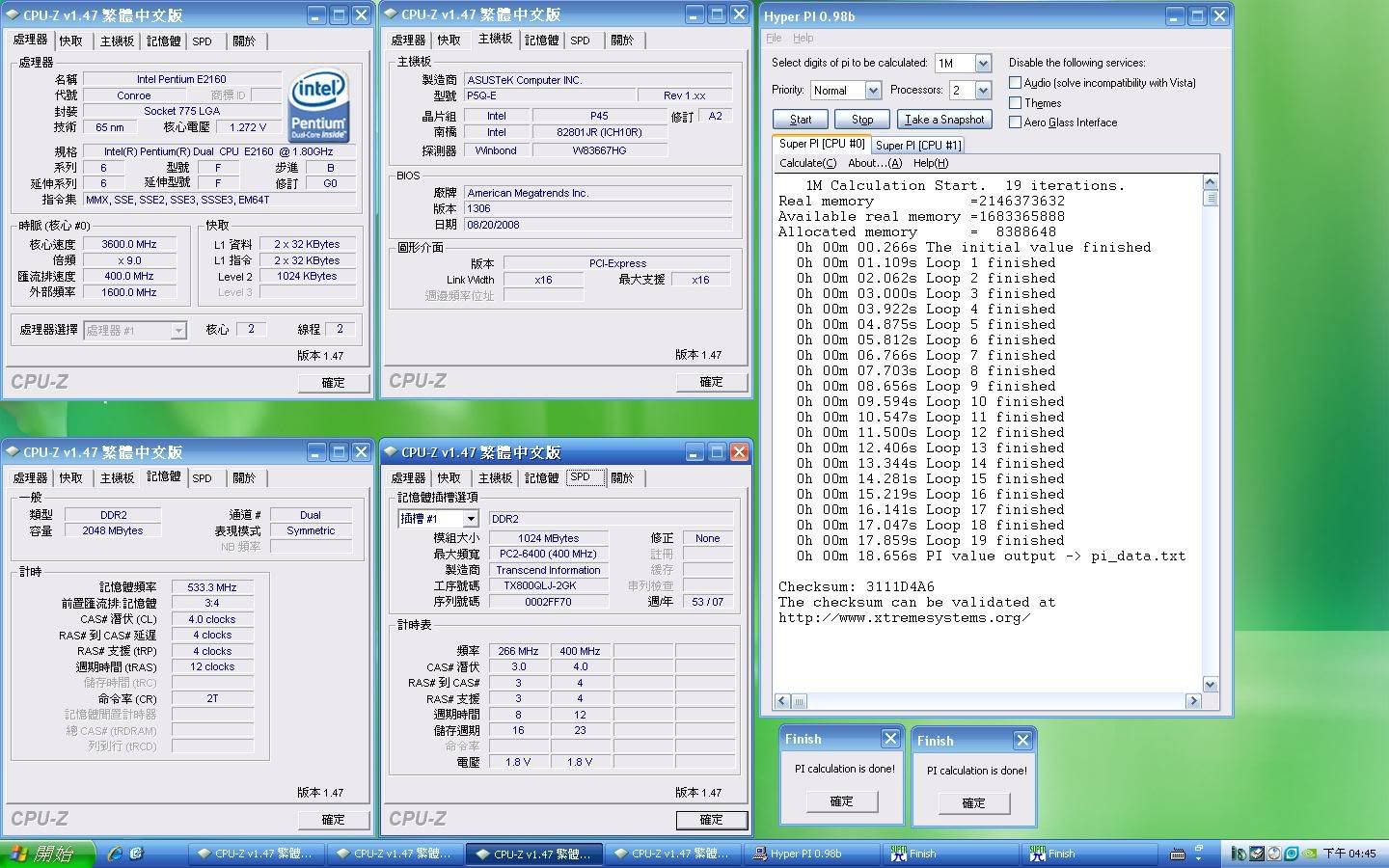Click Hyper PI horizontal scrollbar thumb
Viewport: 1389px width, 868px height.
coord(799,701)
